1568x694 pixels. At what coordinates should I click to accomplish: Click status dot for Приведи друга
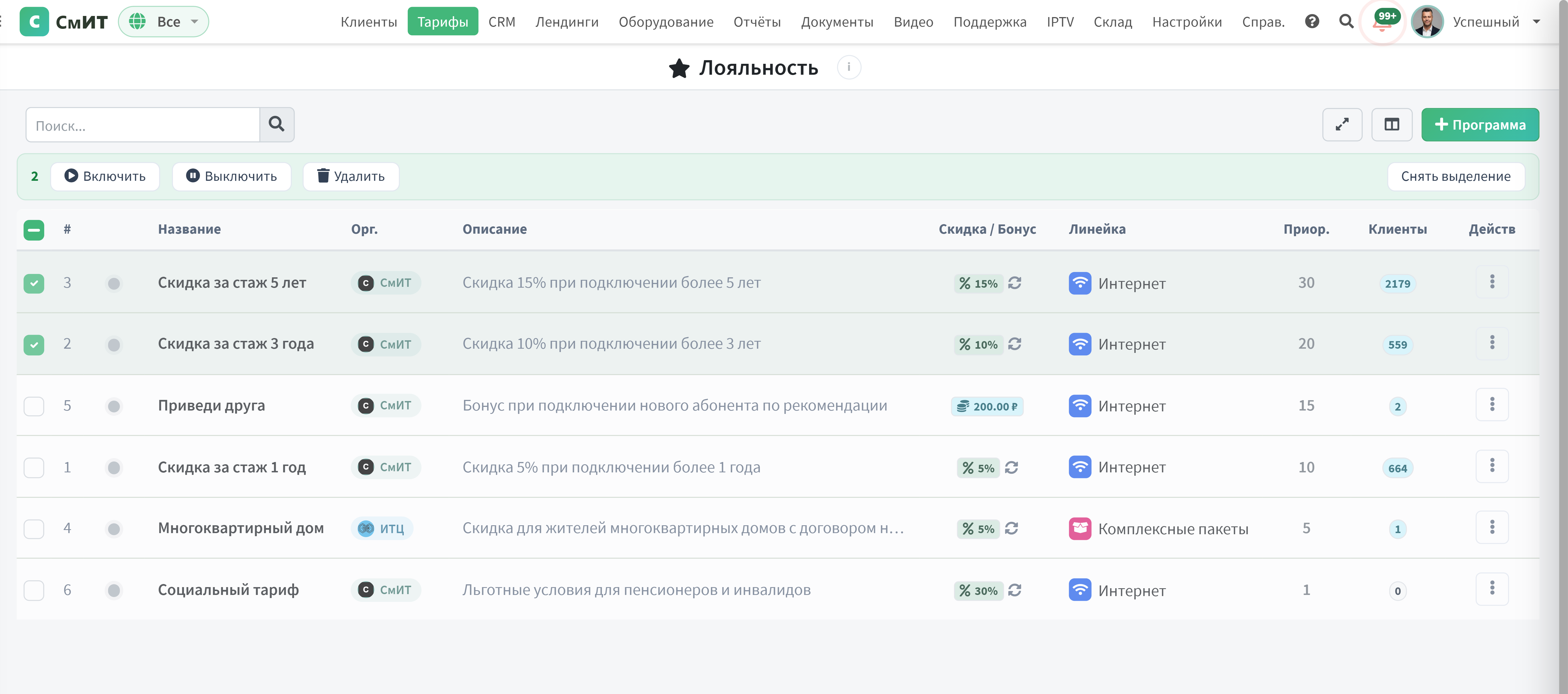click(x=114, y=406)
